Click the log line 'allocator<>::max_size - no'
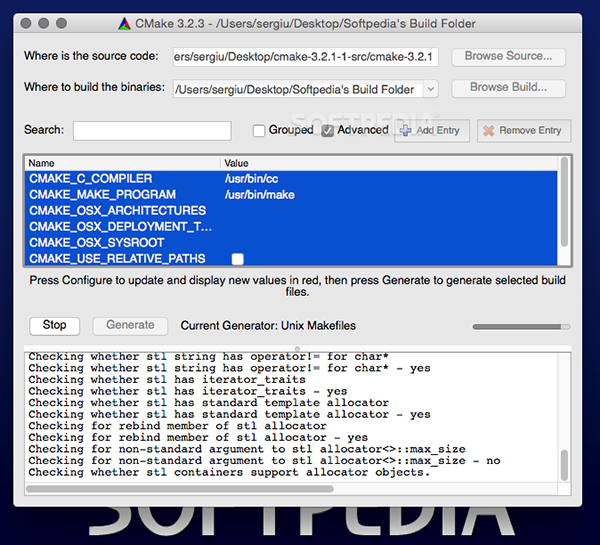This screenshot has height=545, width=600. (410, 461)
